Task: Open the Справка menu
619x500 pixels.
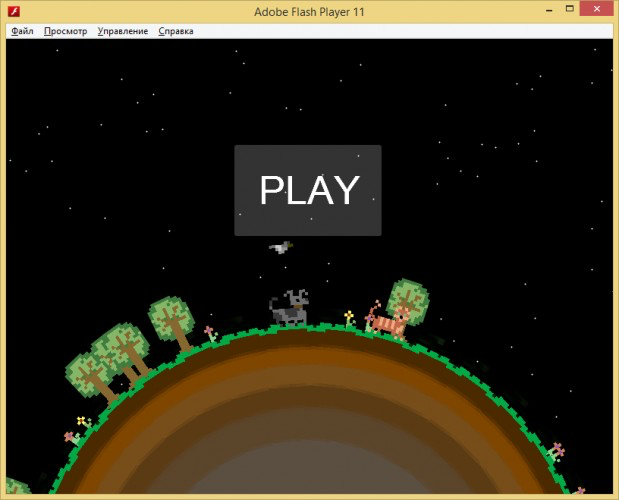Action: click(x=176, y=31)
